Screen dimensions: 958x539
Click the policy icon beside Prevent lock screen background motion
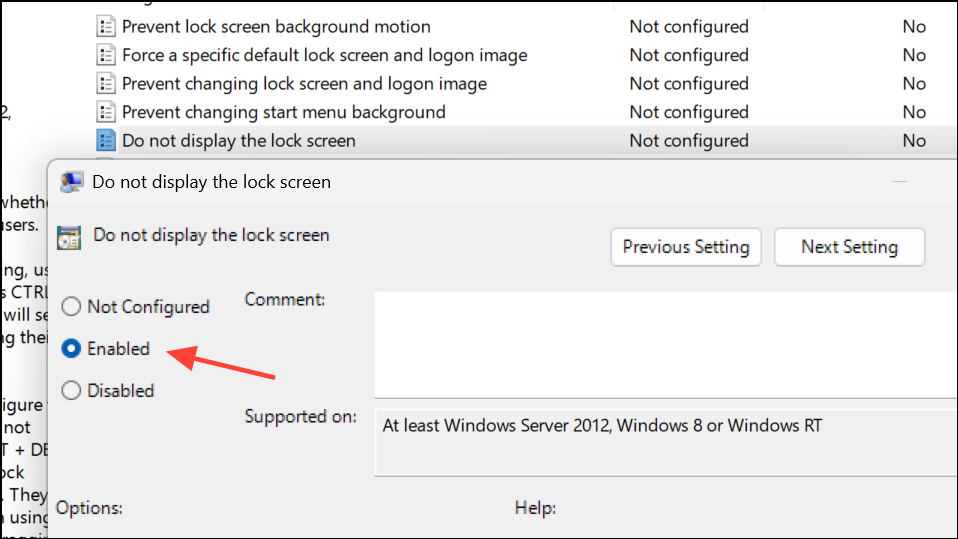[x=106, y=26]
